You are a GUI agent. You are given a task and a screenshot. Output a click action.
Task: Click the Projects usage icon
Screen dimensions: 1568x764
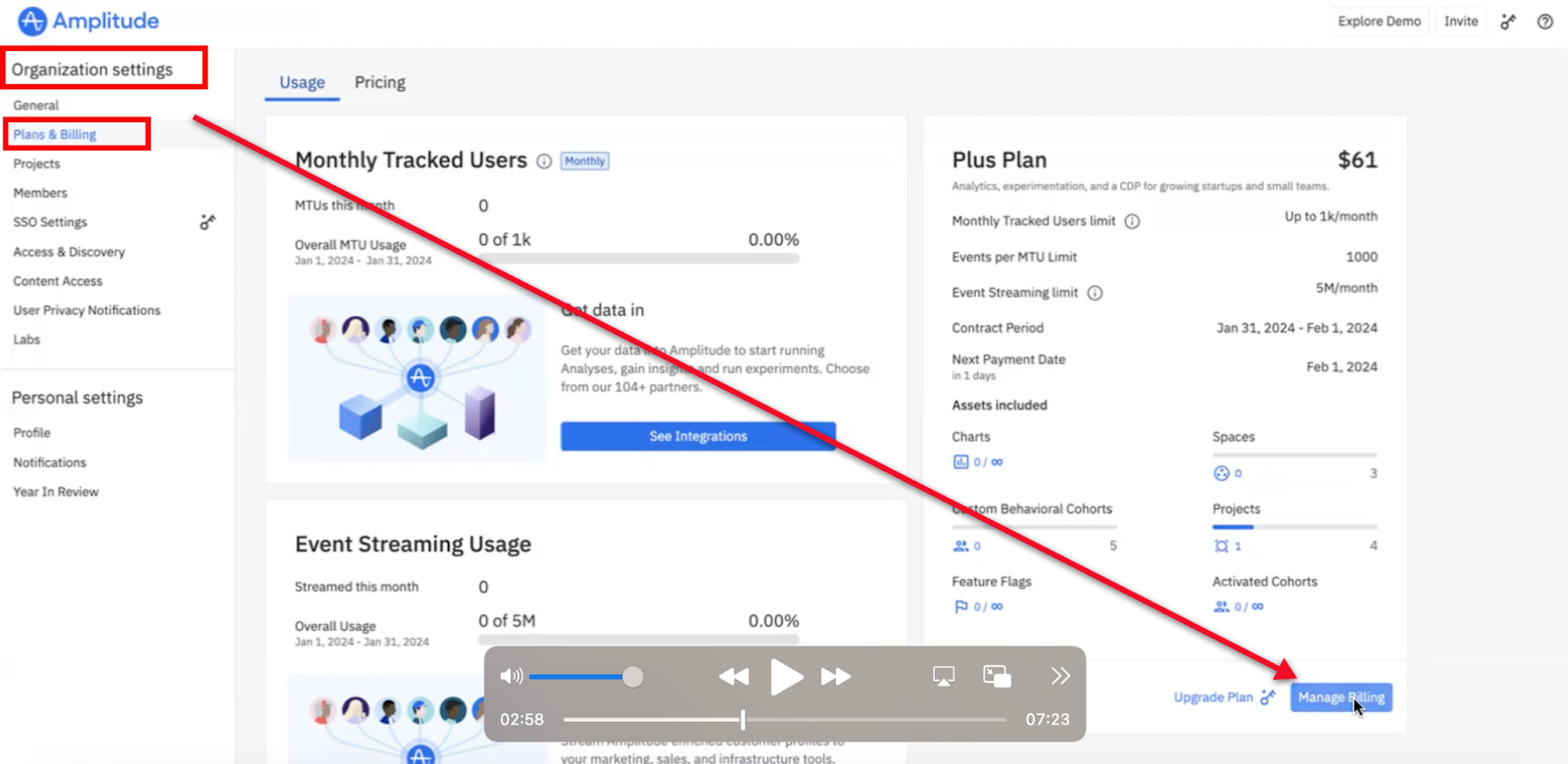pyautogui.click(x=1221, y=546)
